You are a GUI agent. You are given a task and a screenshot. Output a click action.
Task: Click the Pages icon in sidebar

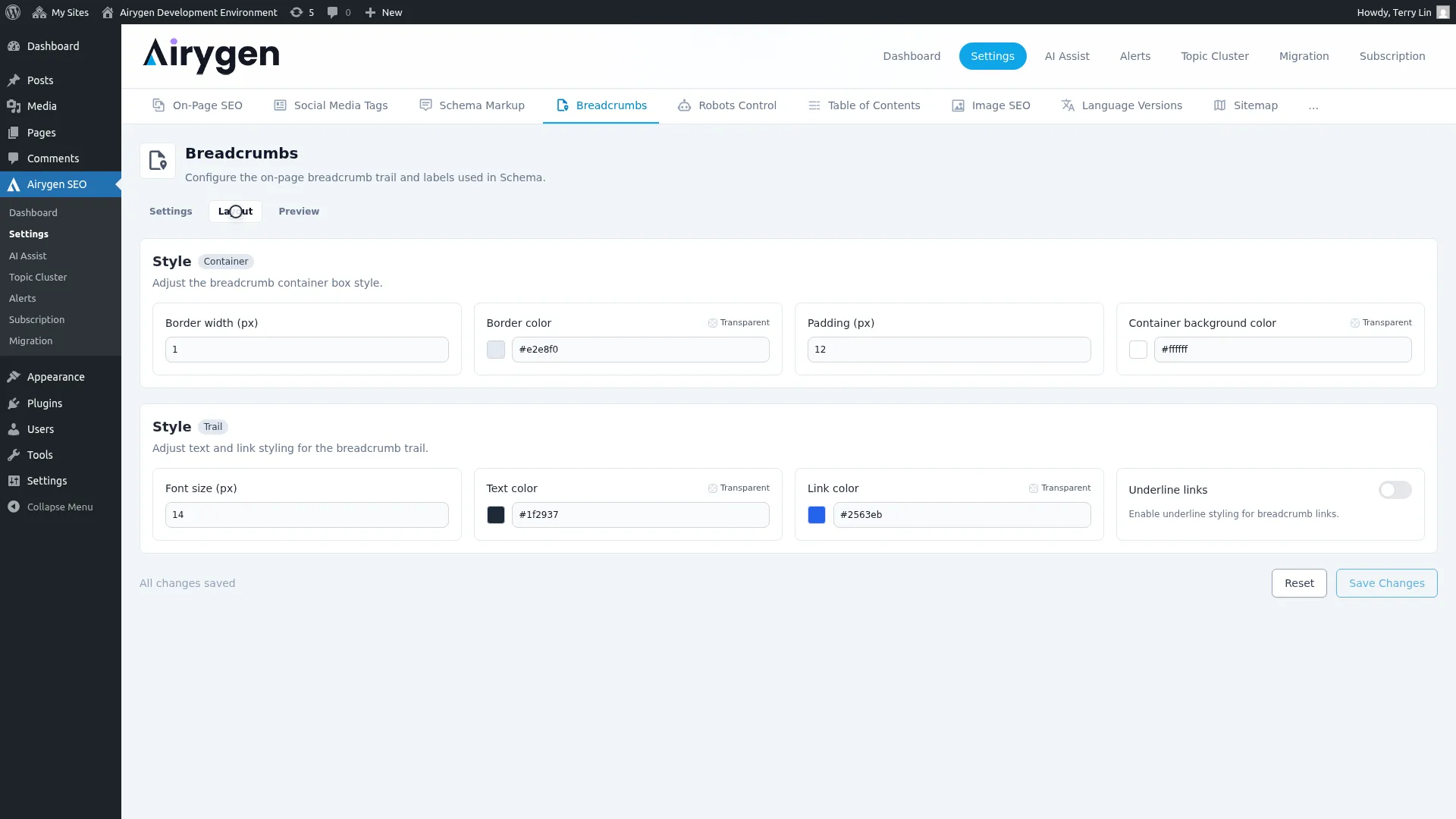(14, 133)
